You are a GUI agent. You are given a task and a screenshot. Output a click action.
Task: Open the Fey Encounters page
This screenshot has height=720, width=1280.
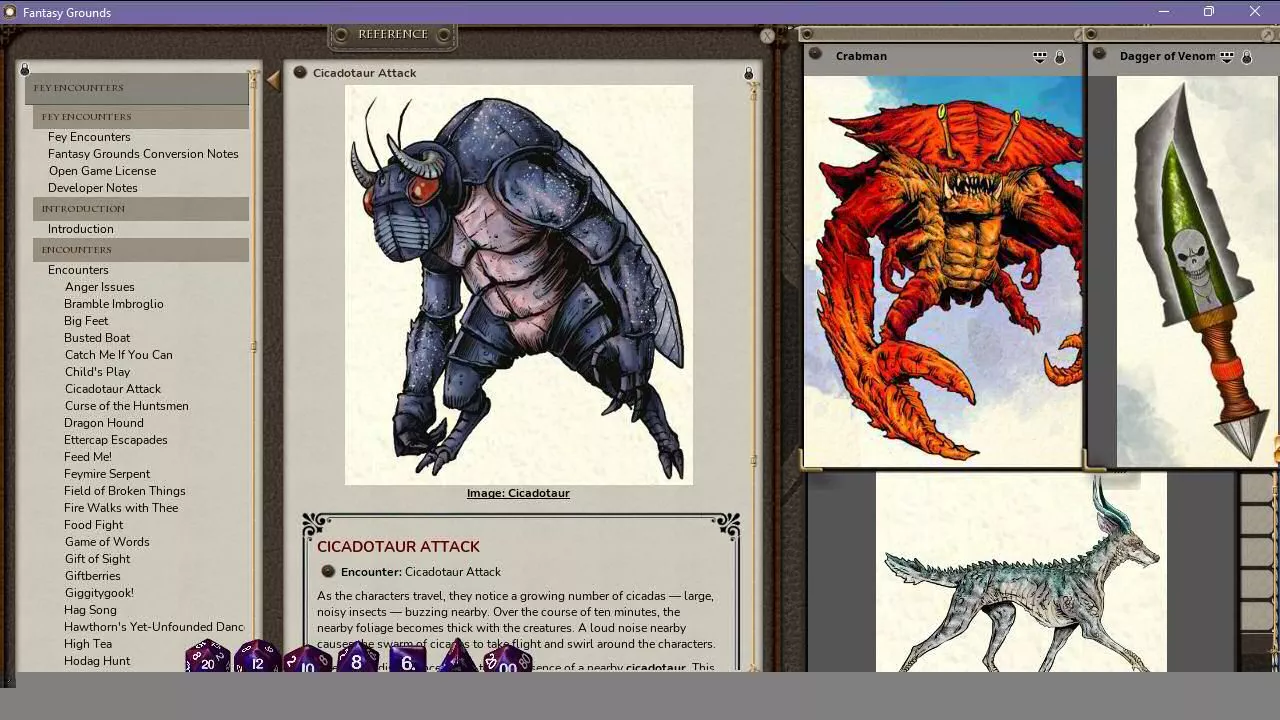pyautogui.click(x=89, y=137)
